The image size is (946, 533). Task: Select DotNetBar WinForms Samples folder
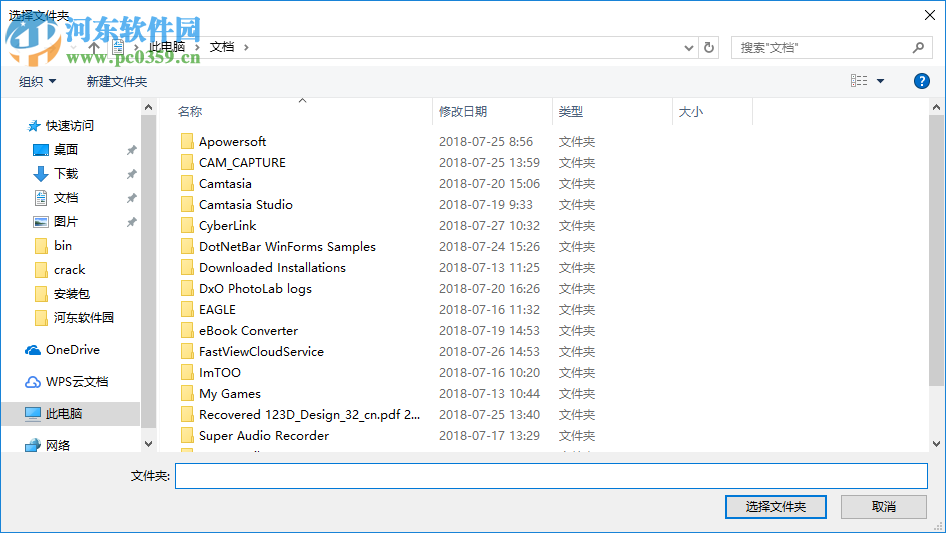point(287,247)
